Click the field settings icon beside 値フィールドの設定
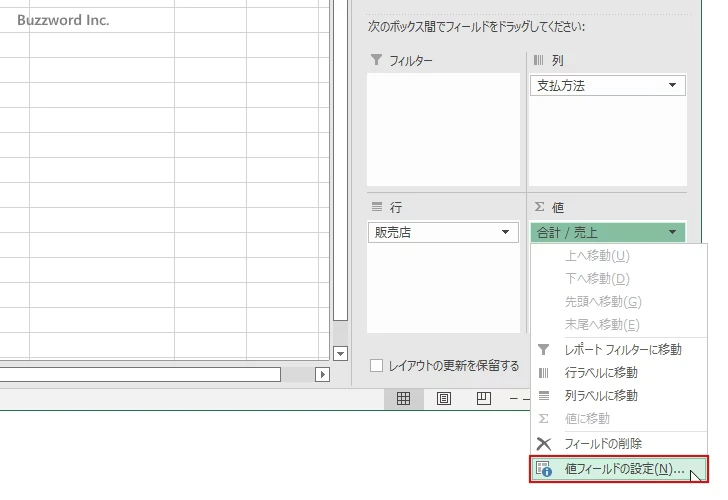Image resolution: width=728 pixels, height=500 pixels. point(544,469)
